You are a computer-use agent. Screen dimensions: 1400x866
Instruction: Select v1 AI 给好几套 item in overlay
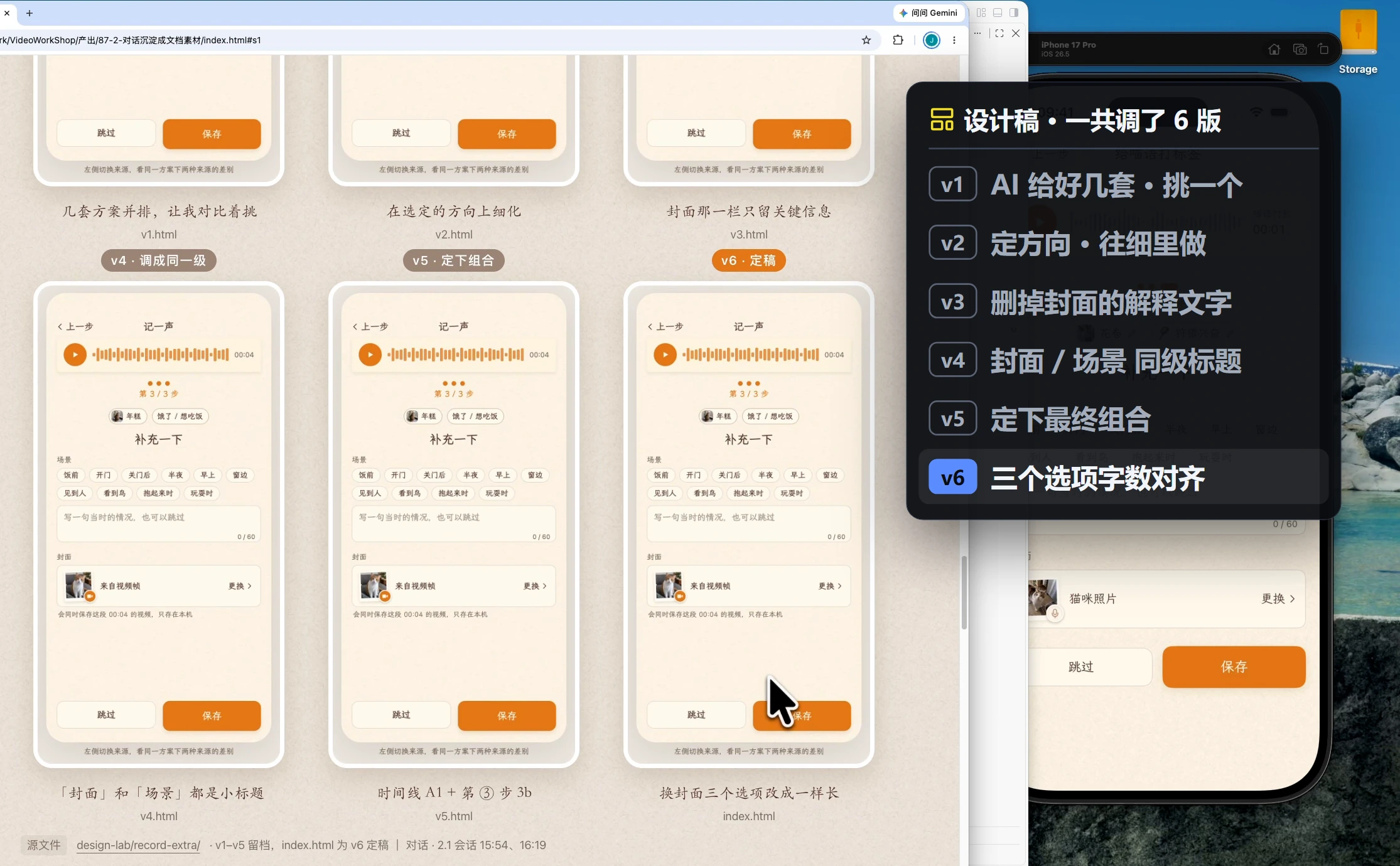pos(1123,184)
